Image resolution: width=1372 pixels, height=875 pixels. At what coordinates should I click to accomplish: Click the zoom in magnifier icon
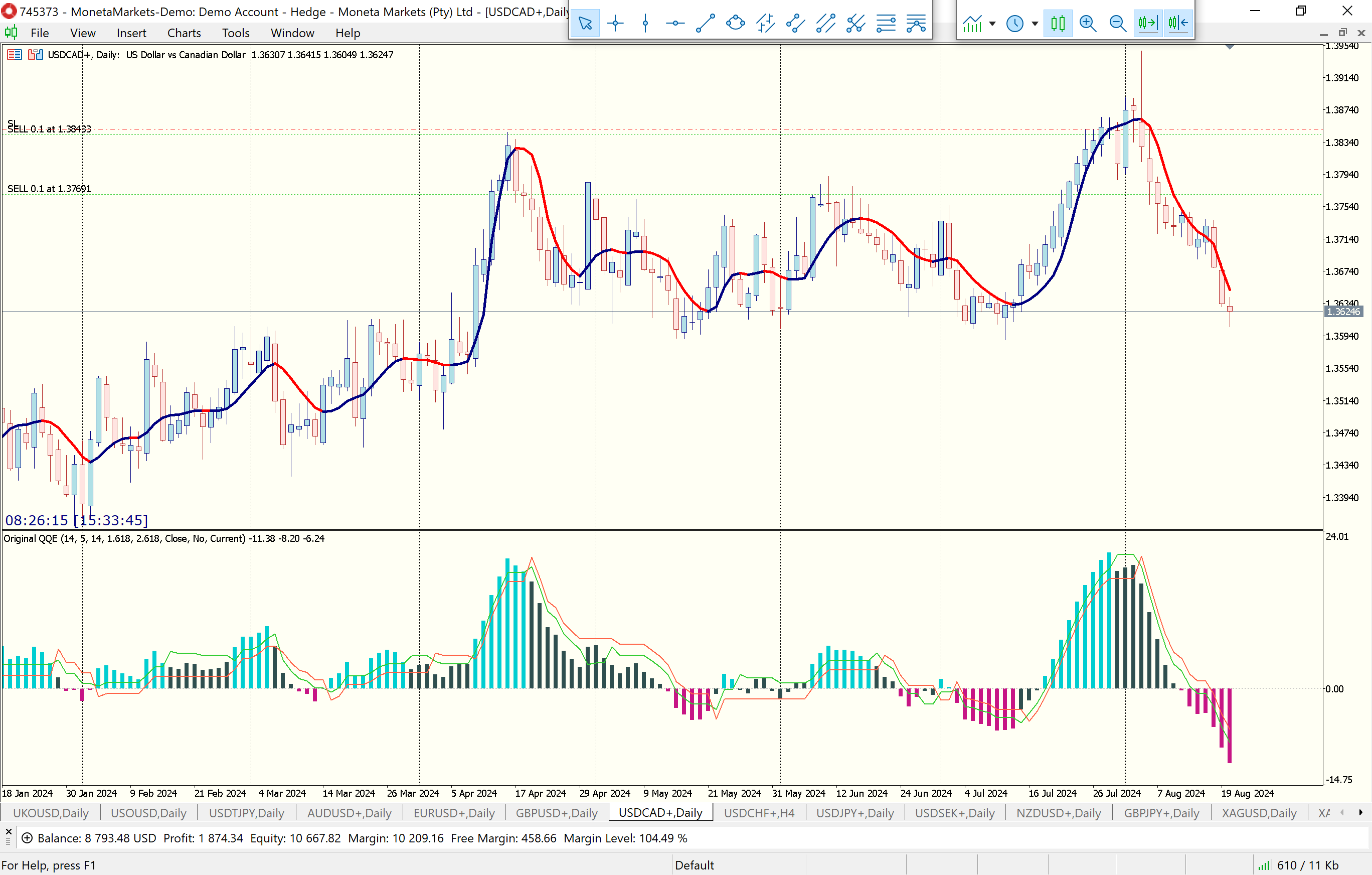coord(1088,24)
